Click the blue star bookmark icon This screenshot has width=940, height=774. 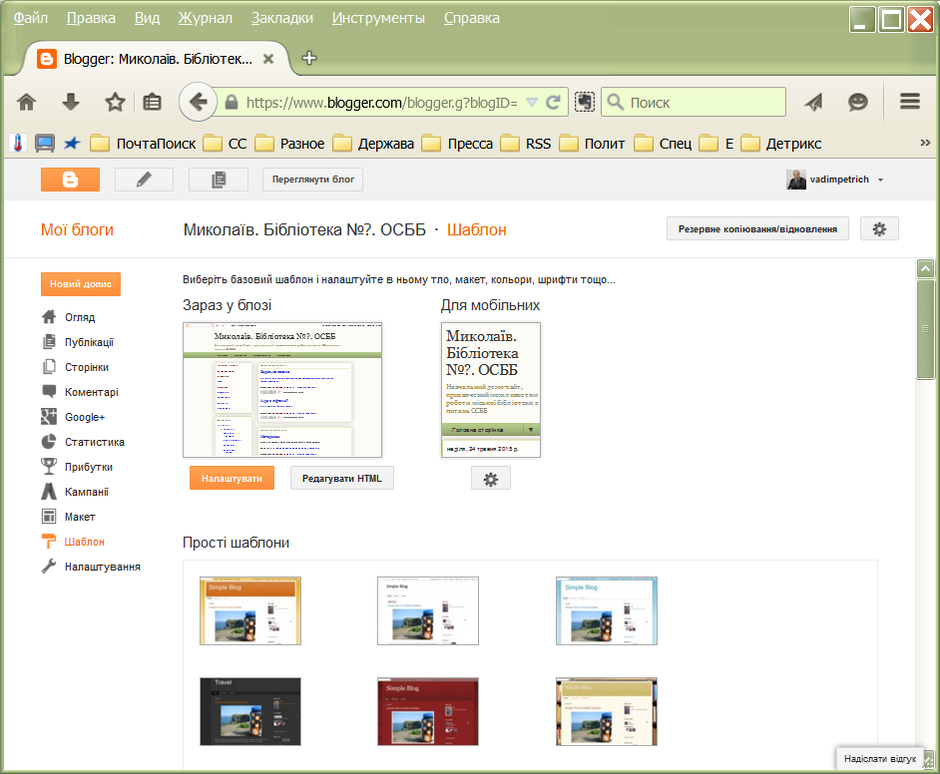[x=72, y=143]
